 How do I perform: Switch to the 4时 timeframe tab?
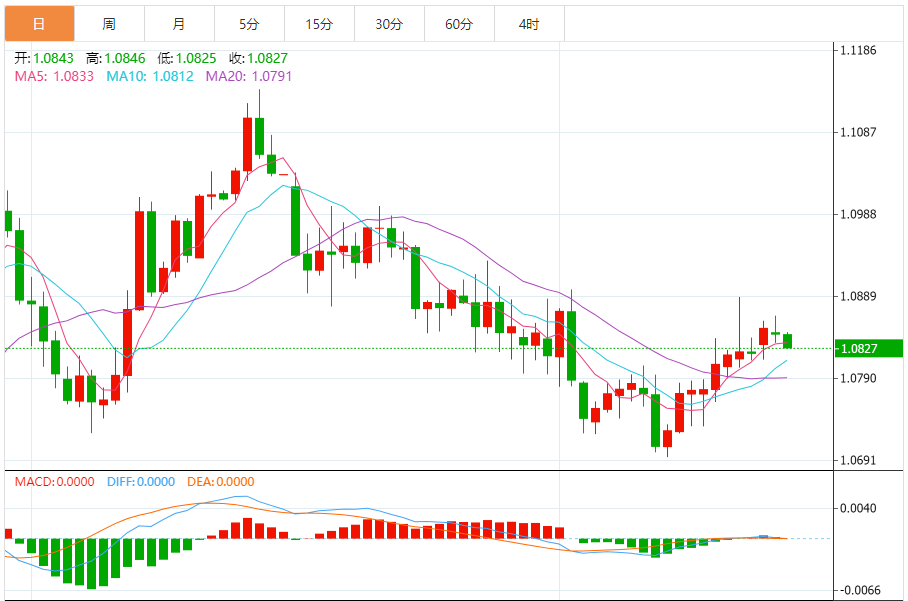529,24
